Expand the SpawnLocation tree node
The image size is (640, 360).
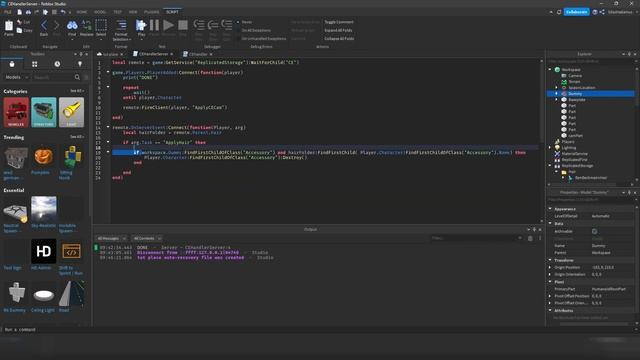pyautogui.click(x=556, y=88)
